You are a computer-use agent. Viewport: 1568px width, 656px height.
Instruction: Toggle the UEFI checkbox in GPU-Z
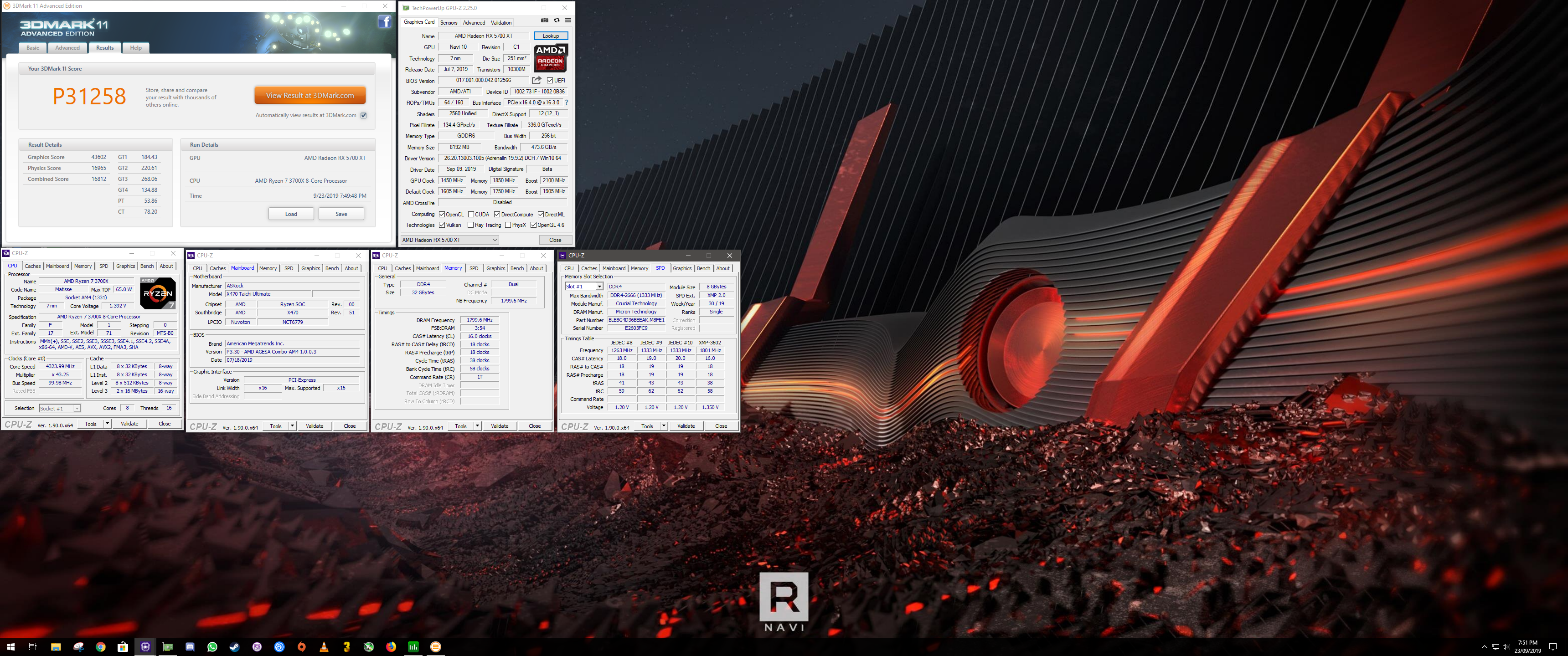pos(550,80)
